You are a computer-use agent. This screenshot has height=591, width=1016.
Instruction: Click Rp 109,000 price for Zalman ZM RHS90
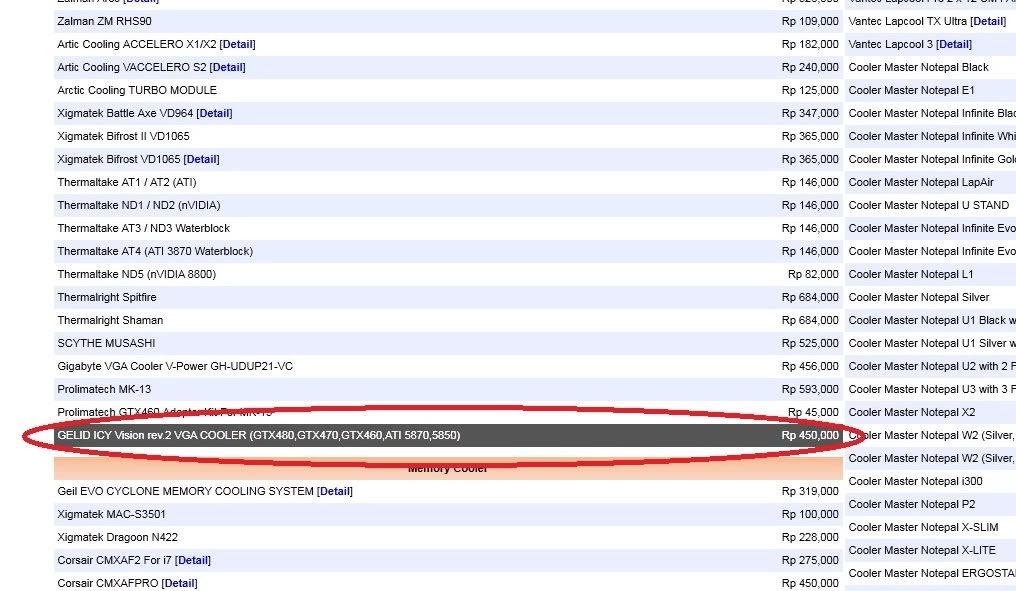tap(810, 21)
